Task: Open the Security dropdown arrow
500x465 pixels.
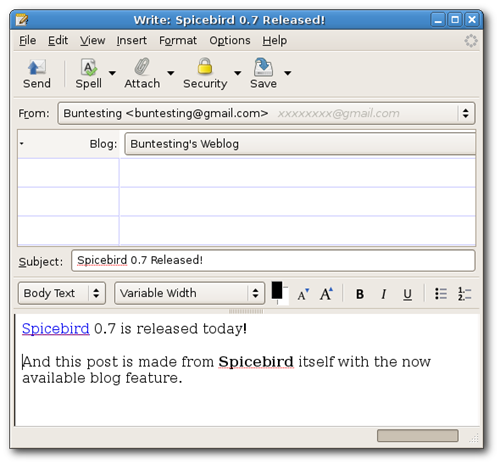Action: pyautogui.click(x=237, y=73)
